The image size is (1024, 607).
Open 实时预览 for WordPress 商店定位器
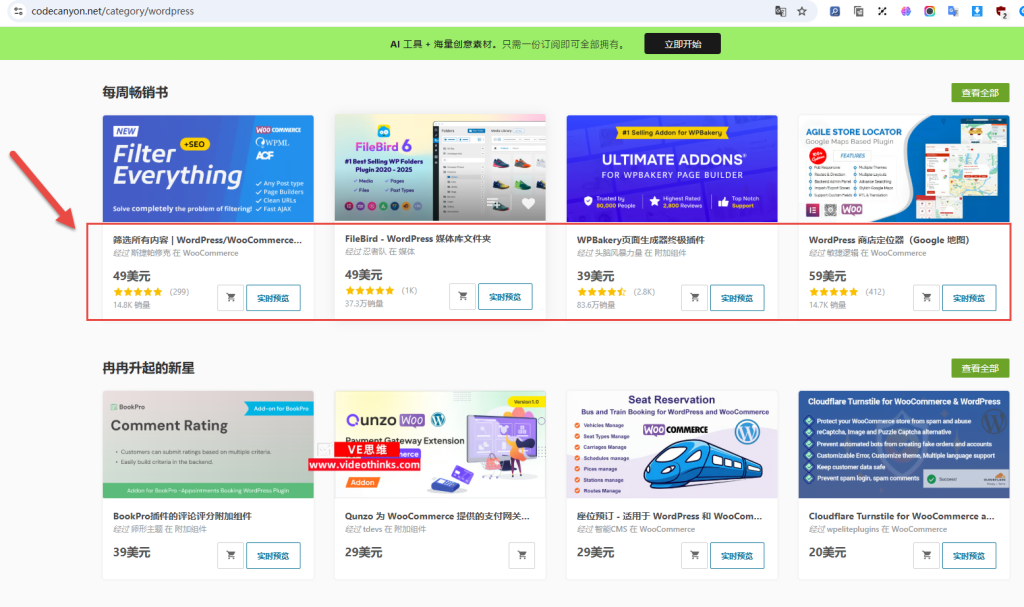click(968, 296)
